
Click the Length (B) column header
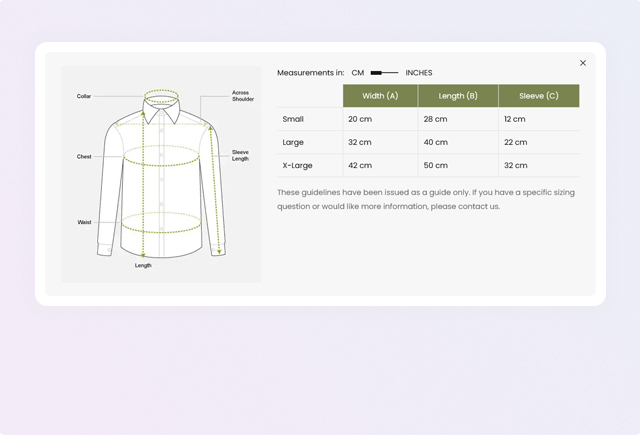458,96
